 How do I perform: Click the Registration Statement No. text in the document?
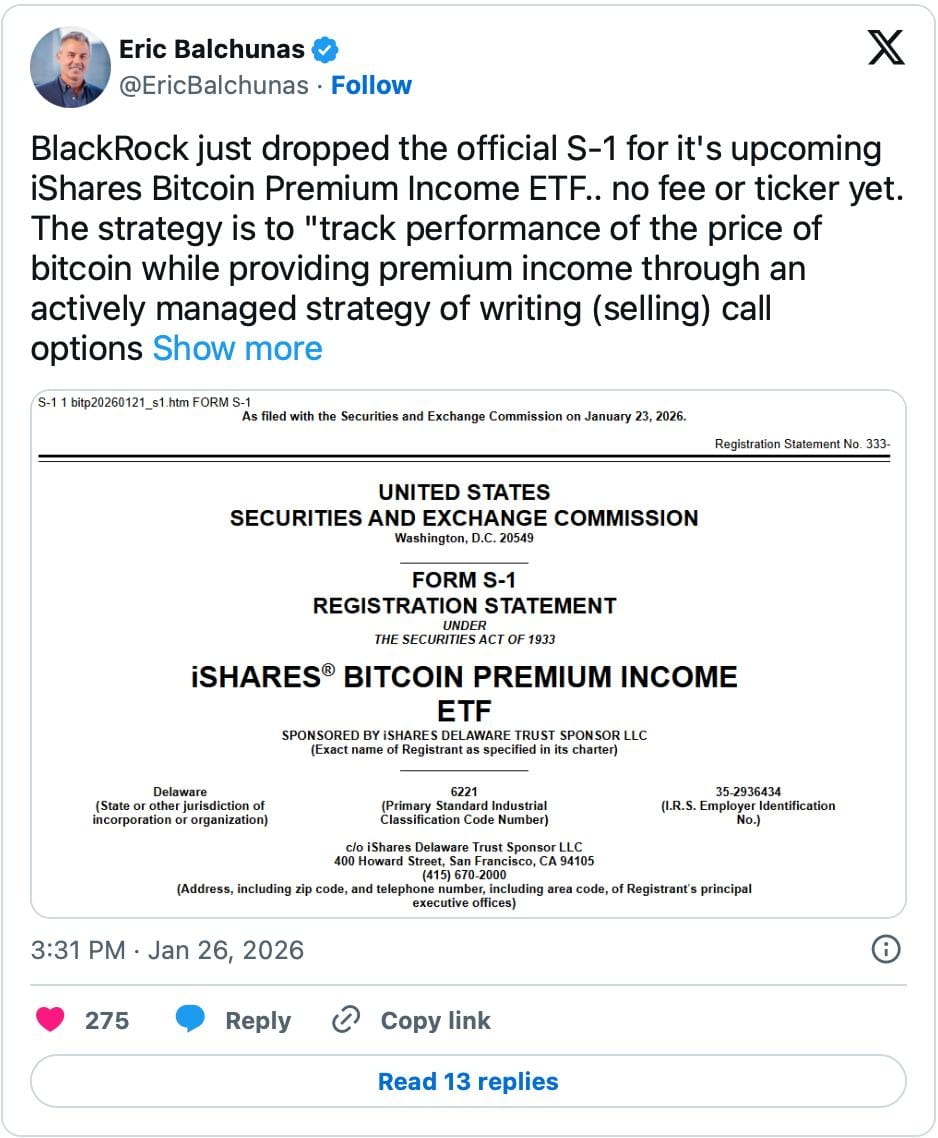(x=801, y=444)
